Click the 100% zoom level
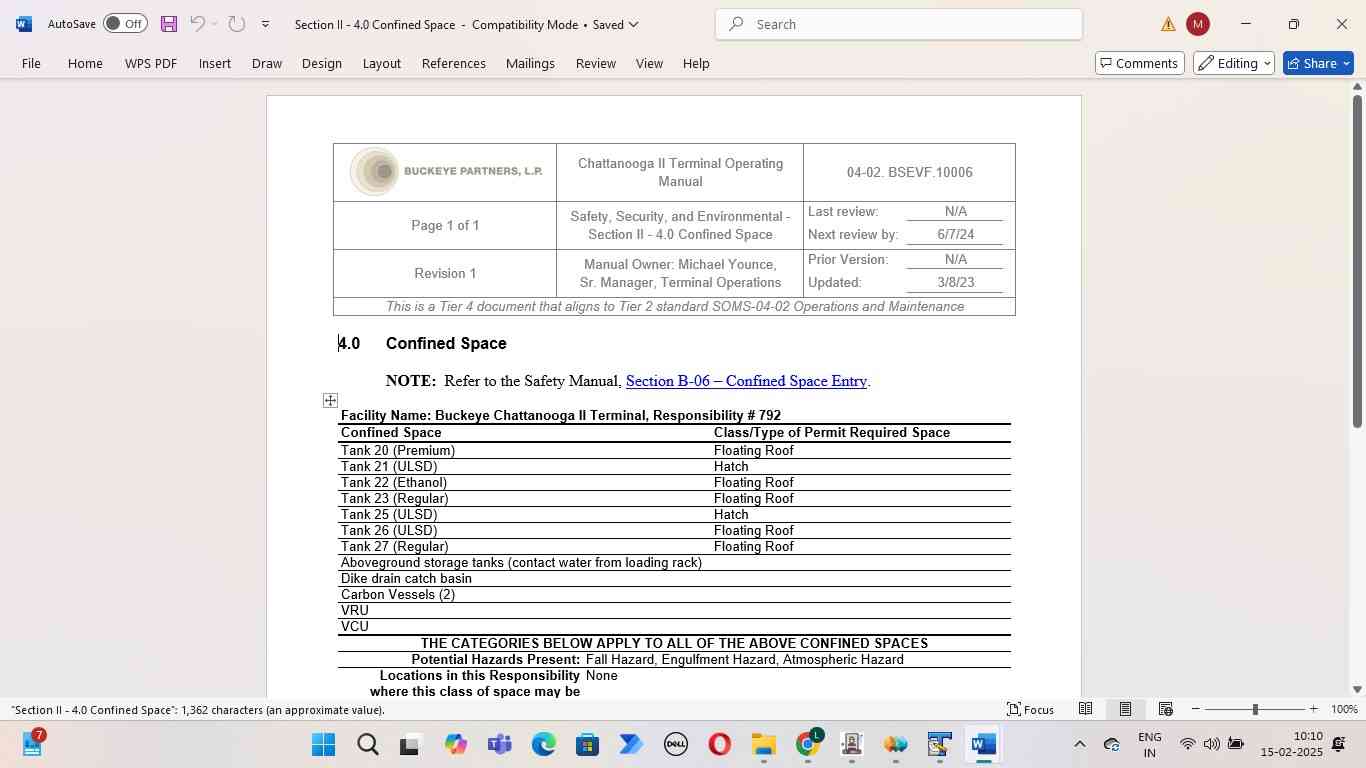1366x768 pixels. pos(1344,709)
